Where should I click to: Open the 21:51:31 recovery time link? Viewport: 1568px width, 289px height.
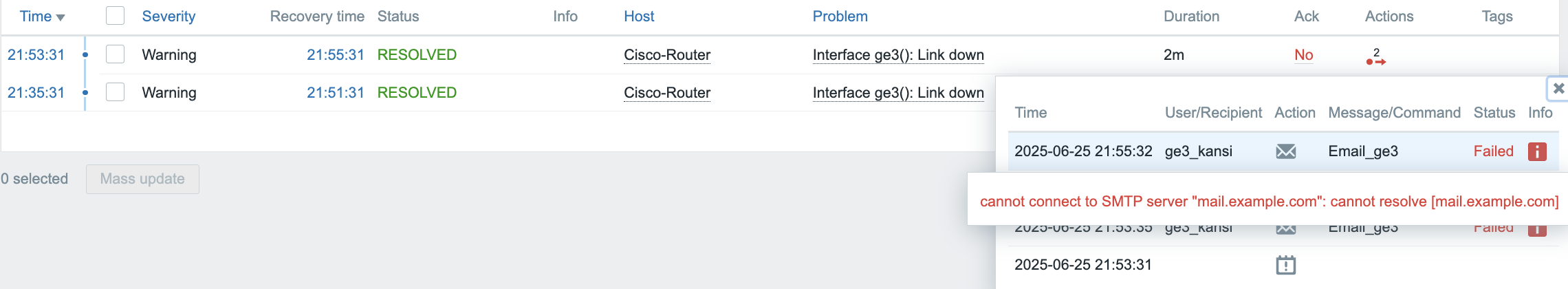coord(335,93)
